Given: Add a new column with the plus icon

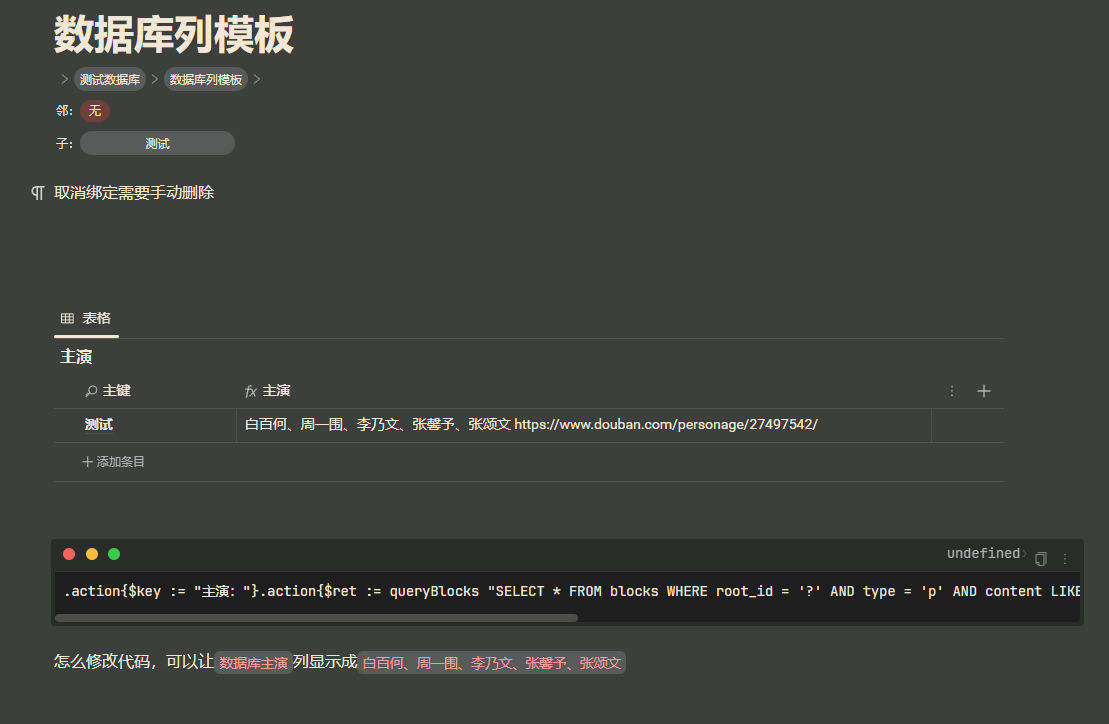Looking at the screenshot, I should (x=984, y=391).
